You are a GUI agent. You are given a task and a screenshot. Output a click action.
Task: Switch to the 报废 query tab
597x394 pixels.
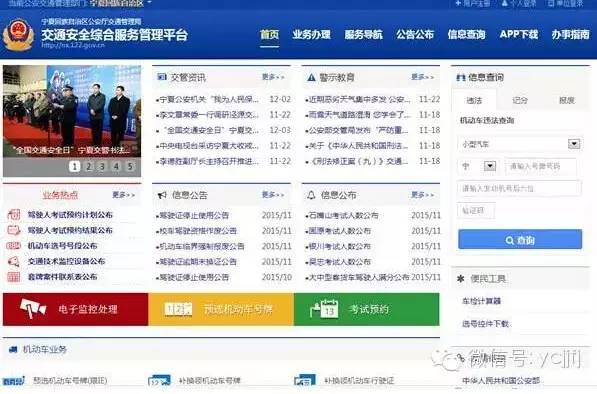567,100
